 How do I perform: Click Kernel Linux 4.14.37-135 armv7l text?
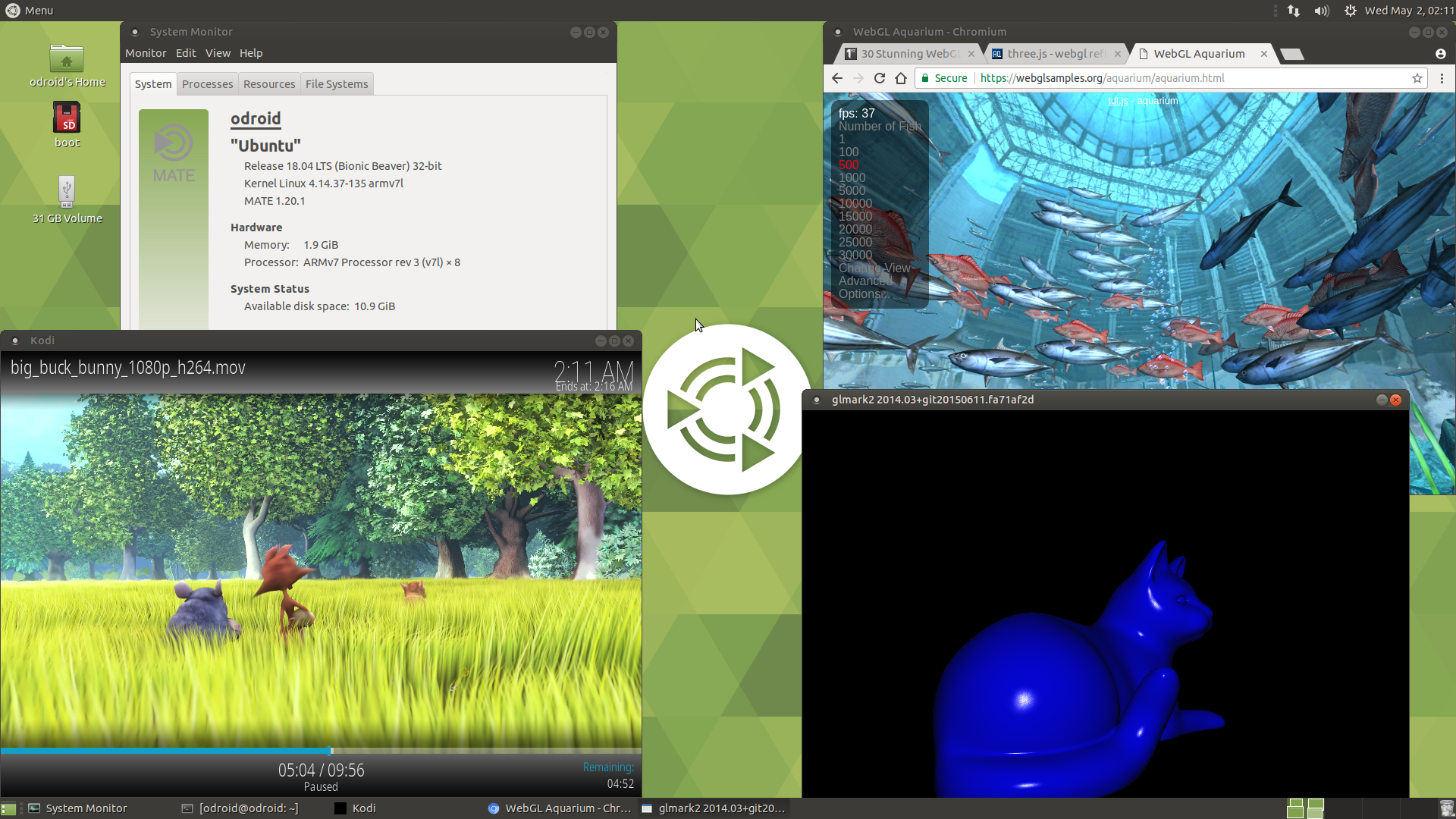(324, 184)
